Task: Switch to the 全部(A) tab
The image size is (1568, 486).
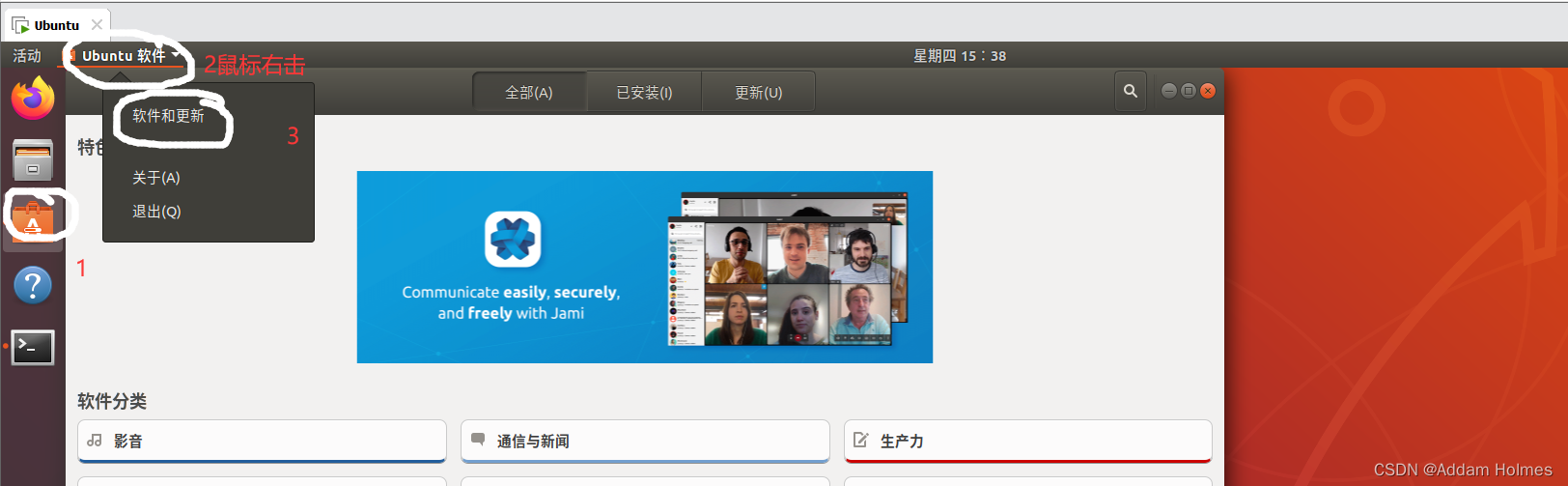Action: point(529,93)
